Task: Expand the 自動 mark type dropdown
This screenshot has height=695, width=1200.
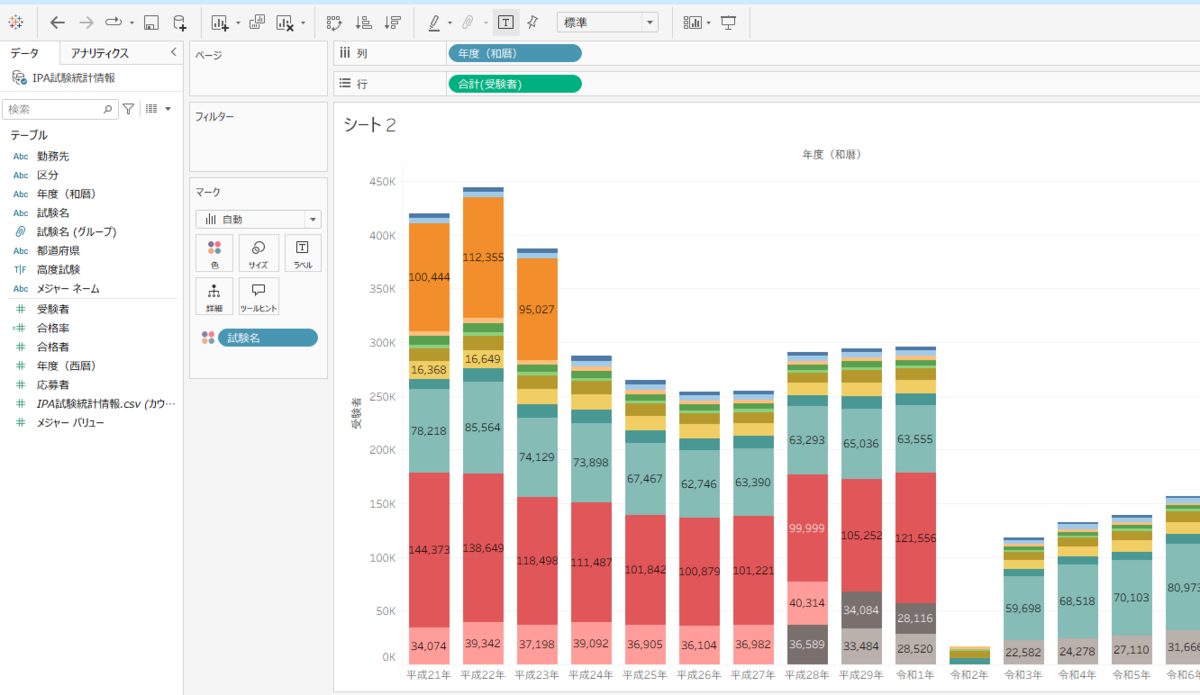Action: point(258,219)
